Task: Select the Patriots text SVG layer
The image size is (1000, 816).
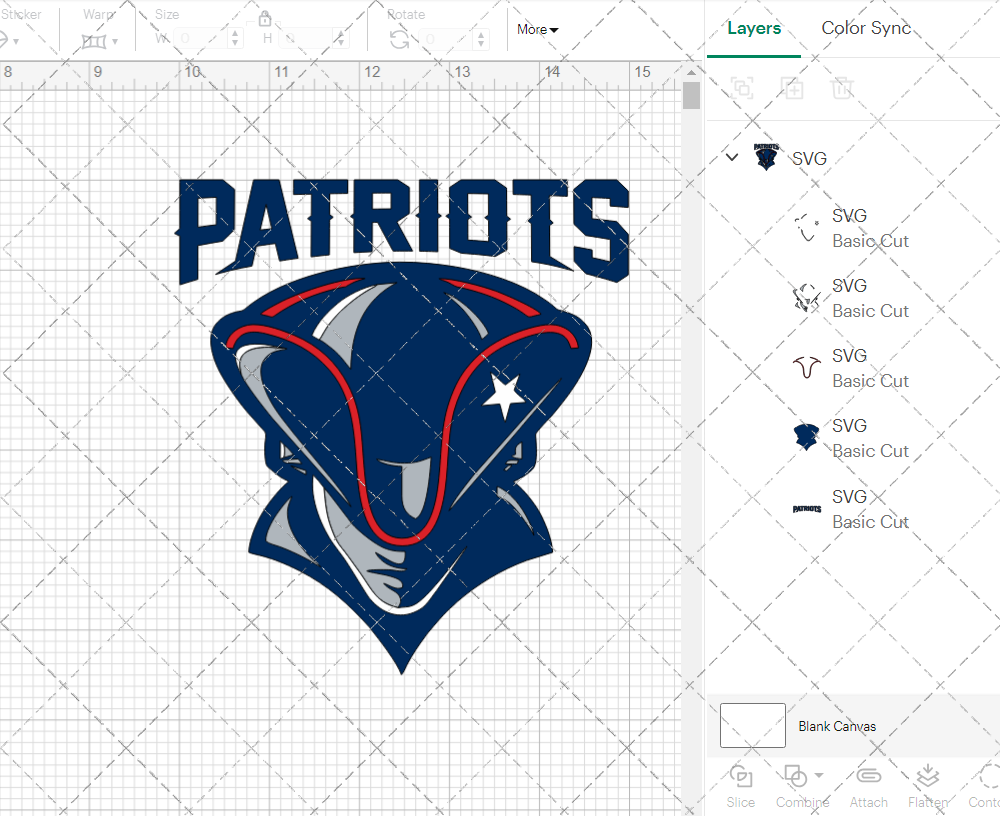Action: pos(850,509)
